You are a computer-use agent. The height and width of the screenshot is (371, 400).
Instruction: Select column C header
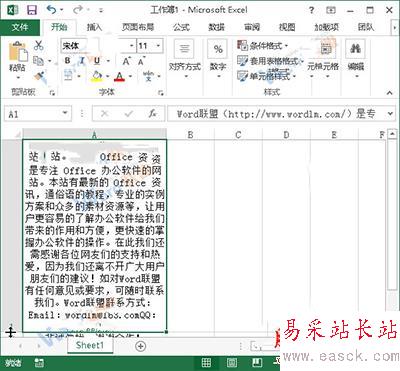click(238, 135)
